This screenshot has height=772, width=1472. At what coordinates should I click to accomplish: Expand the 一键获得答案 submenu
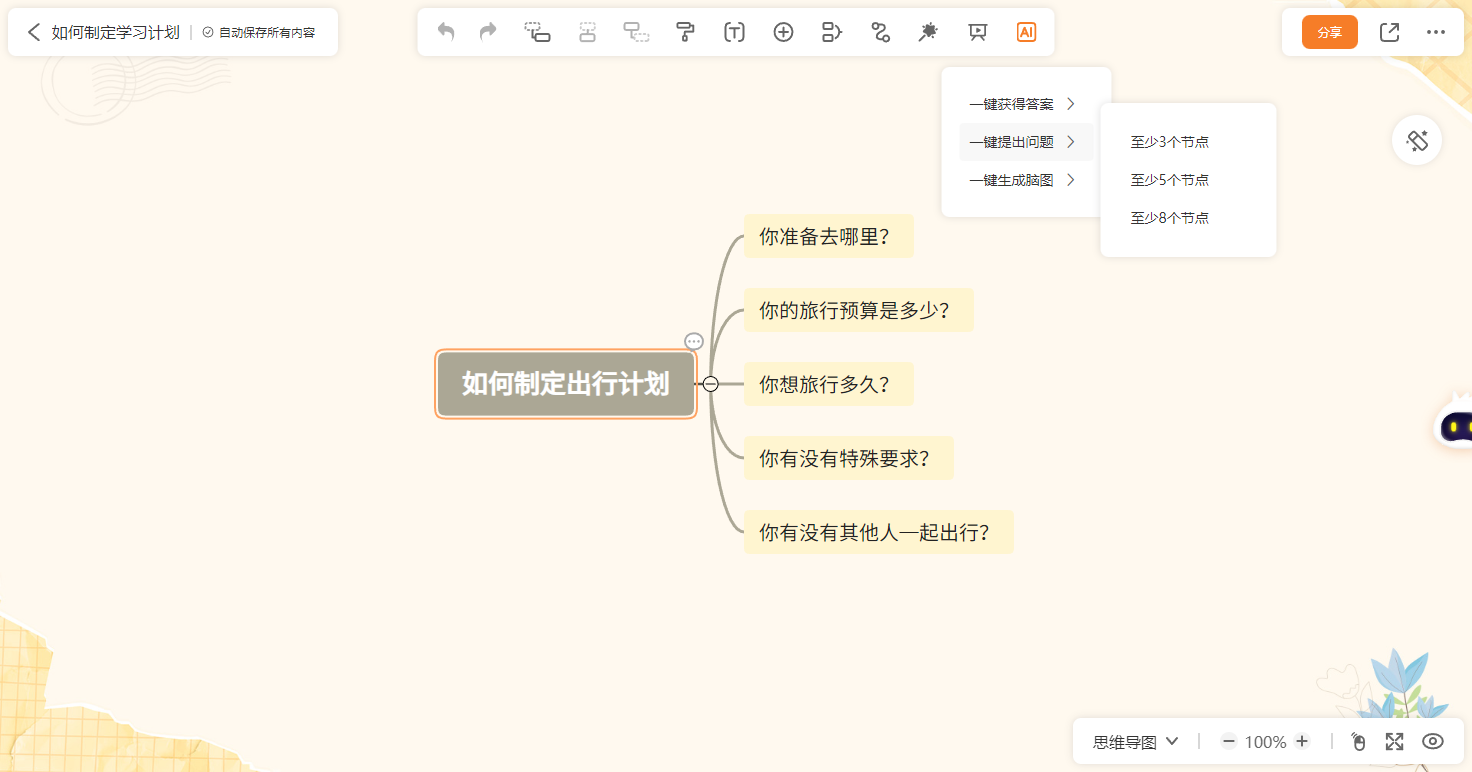(x=1024, y=104)
